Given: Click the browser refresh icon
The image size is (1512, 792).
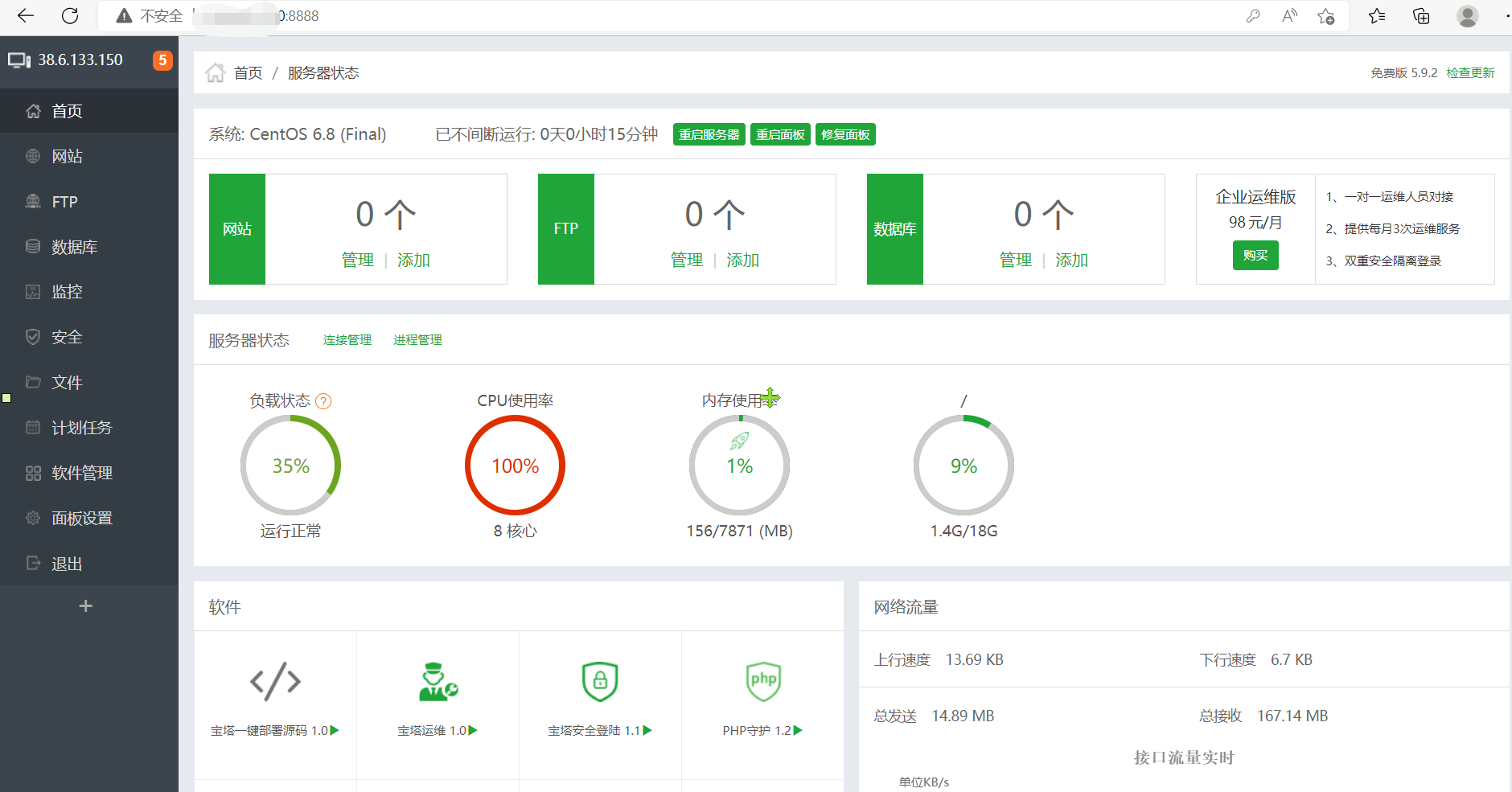Looking at the screenshot, I should (70, 15).
